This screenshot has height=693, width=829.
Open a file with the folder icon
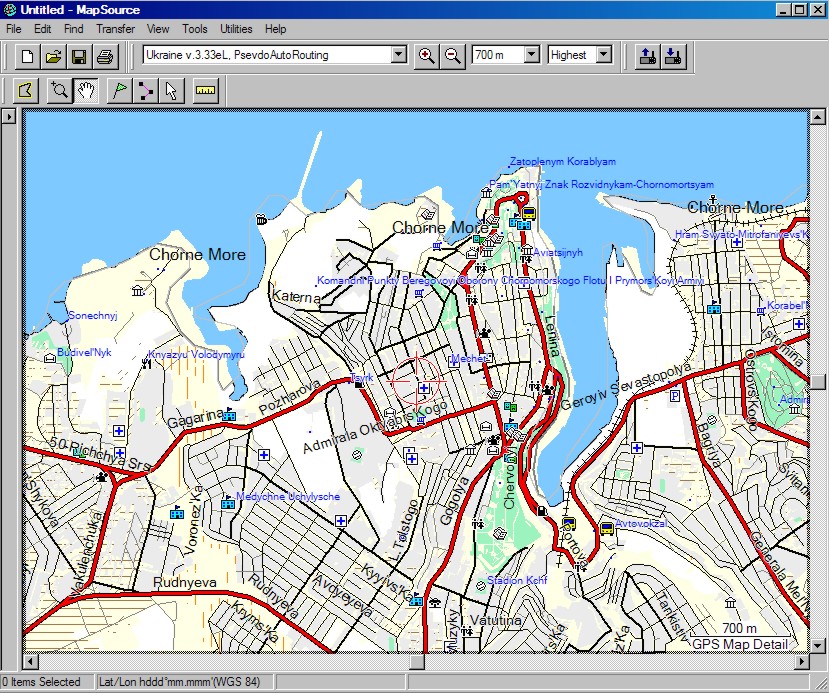click(x=53, y=56)
